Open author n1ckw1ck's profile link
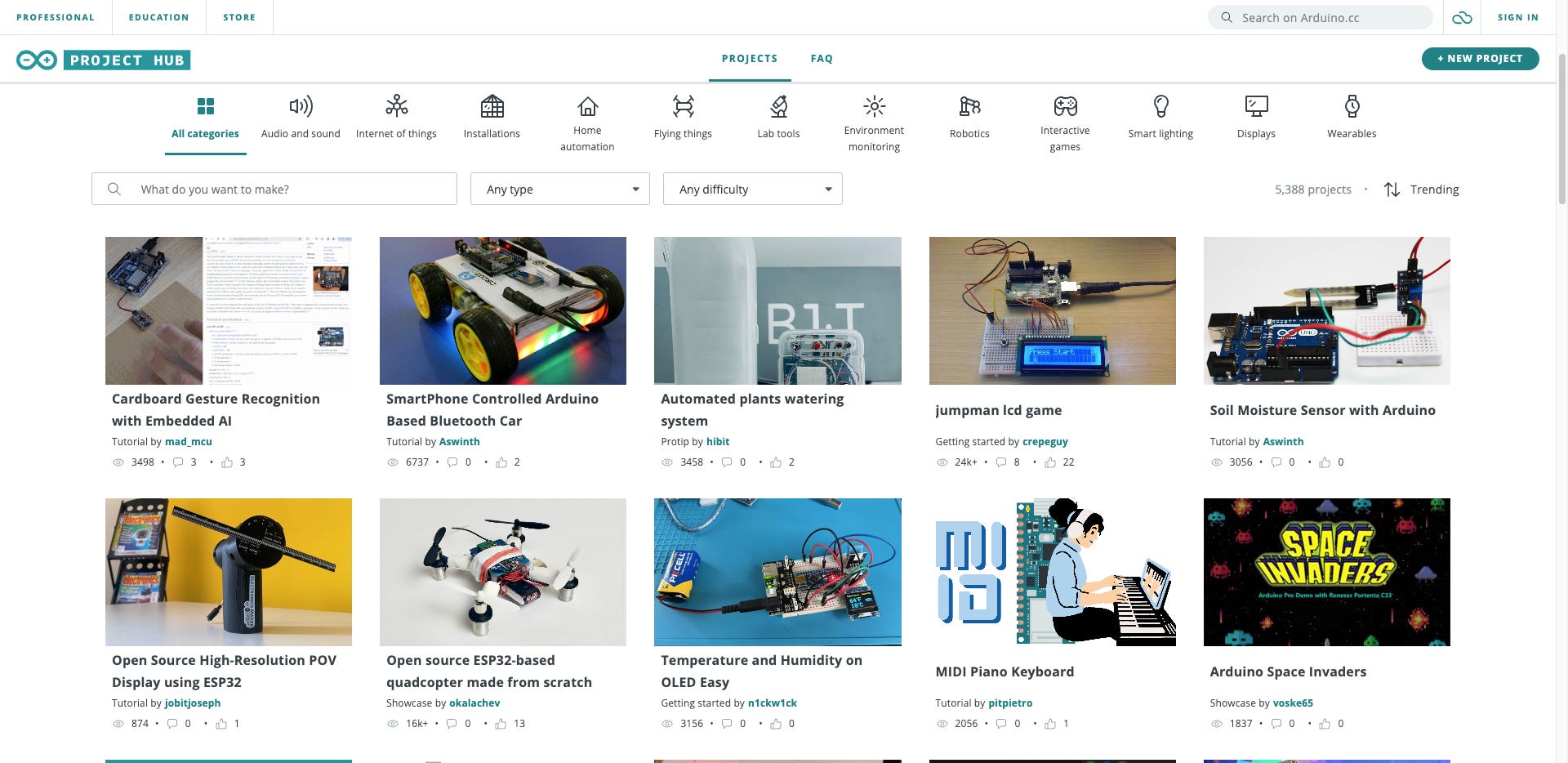Screen dimensions: 1568x763 coord(773,703)
